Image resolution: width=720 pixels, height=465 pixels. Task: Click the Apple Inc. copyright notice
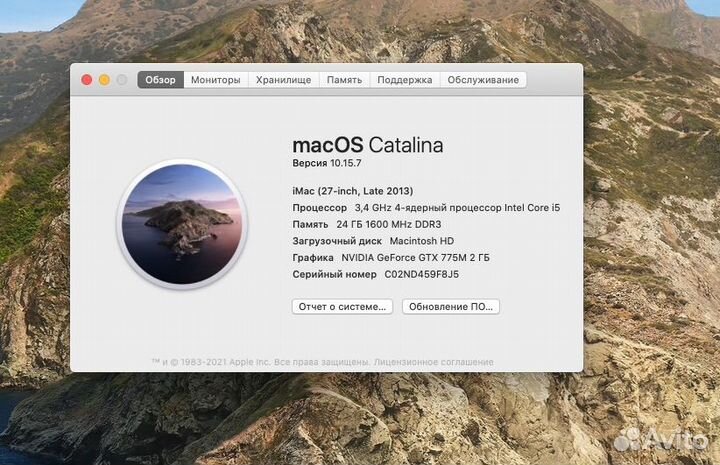(261, 362)
